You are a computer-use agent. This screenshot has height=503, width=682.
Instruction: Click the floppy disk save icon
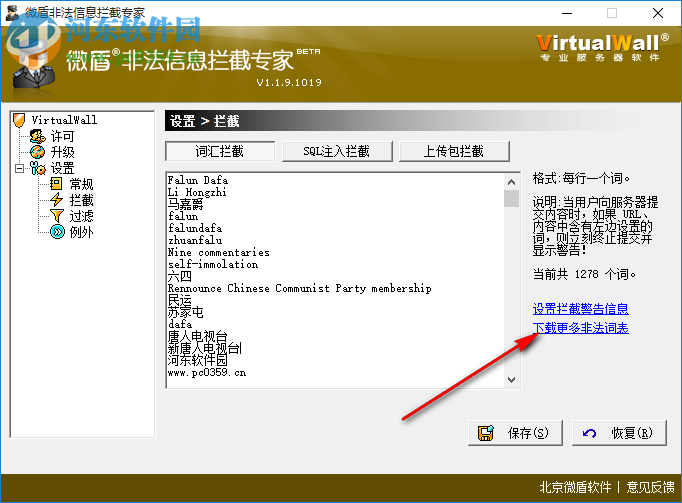pos(486,433)
